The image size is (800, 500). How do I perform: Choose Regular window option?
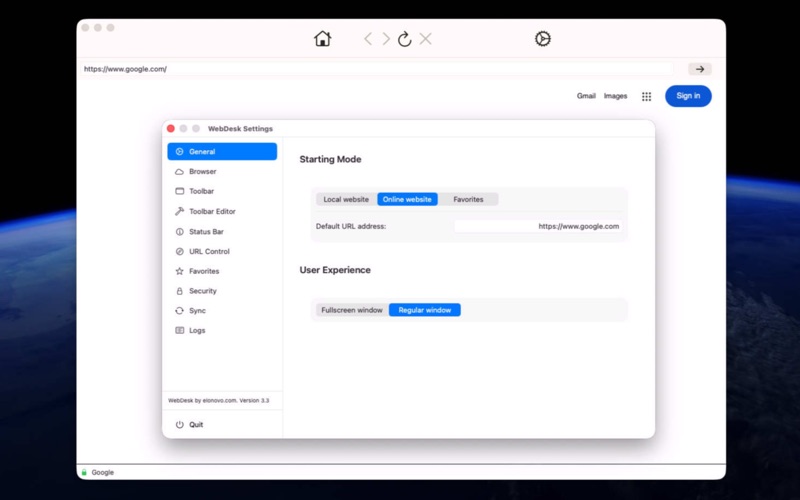coord(424,310)
